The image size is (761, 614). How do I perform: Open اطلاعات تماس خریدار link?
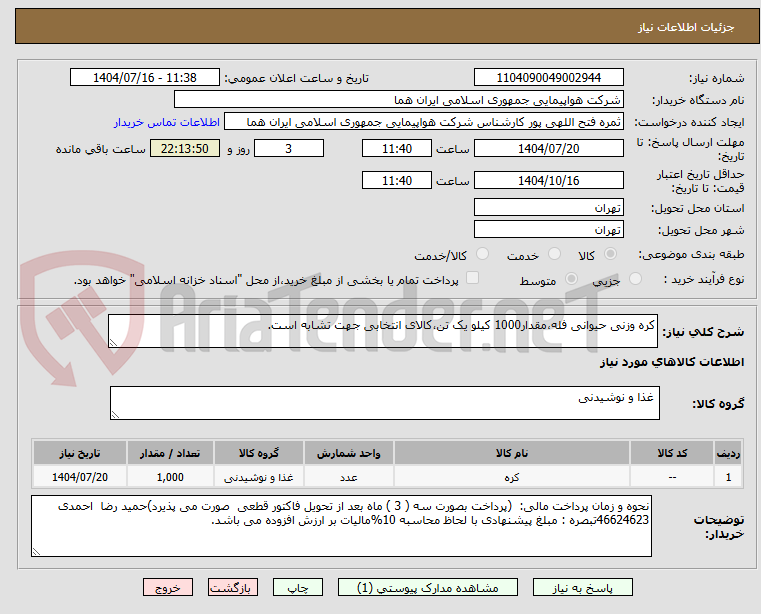coord(167,122)
